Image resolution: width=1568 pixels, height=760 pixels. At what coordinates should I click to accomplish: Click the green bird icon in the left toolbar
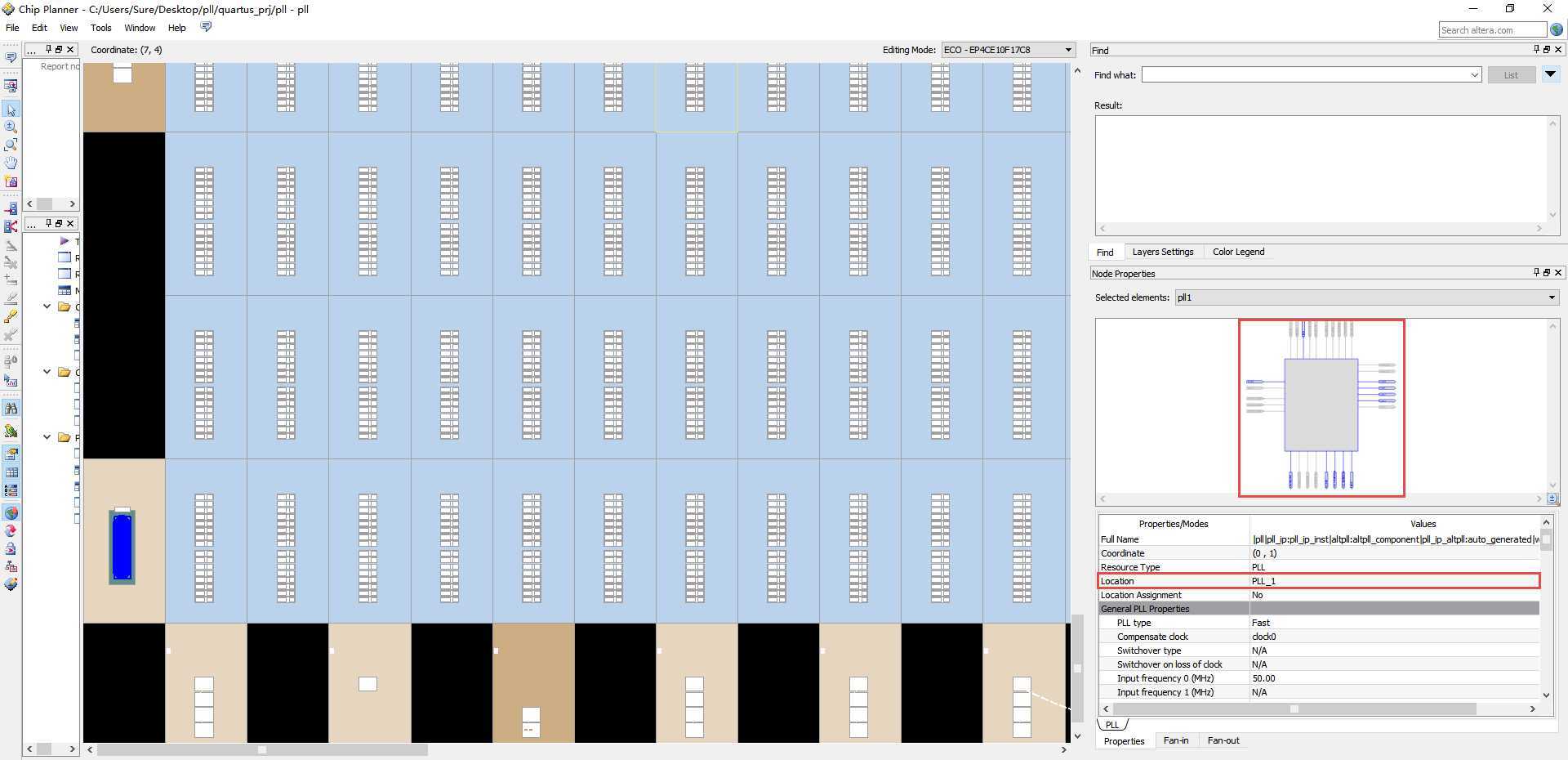click(x=11, y=431)
